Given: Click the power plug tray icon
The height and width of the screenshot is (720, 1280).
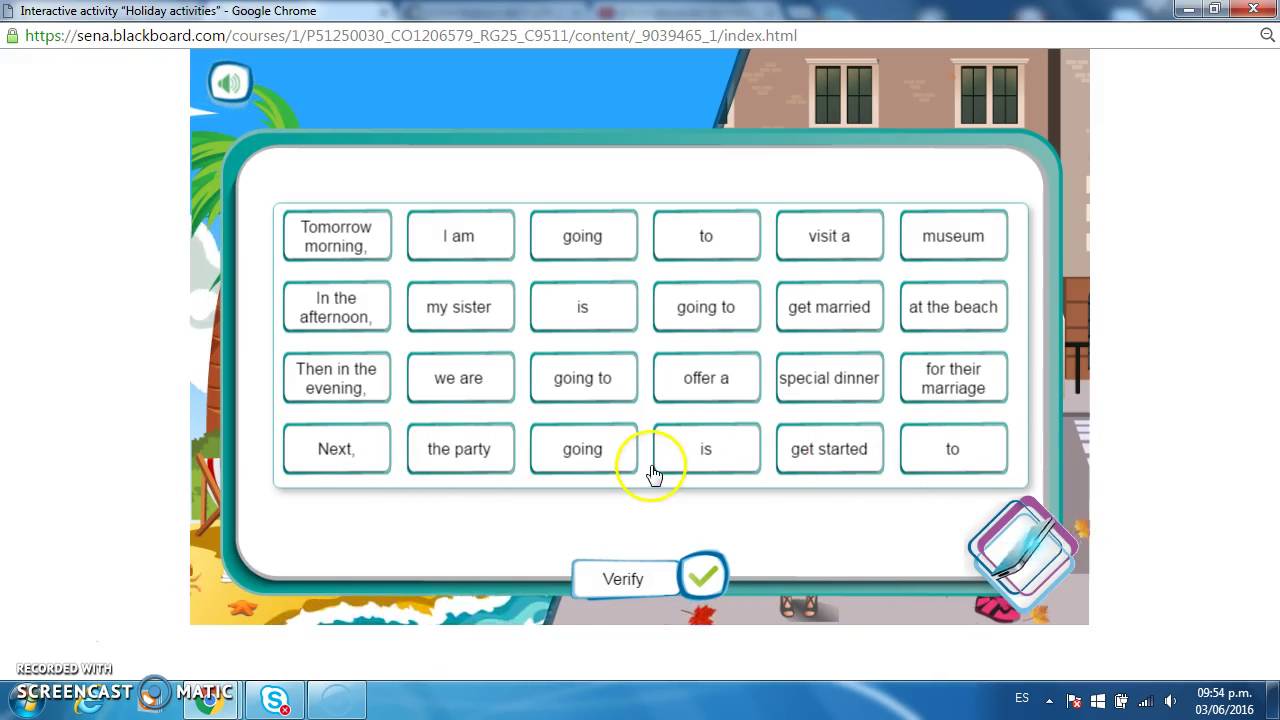Looking at the screenshot, I should tap(1121, 701).
